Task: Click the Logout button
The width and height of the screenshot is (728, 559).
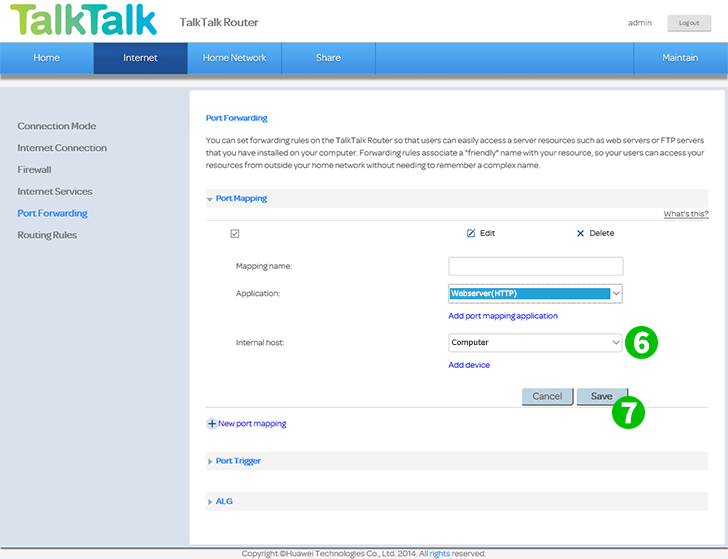Action: (x=689, y=23)
